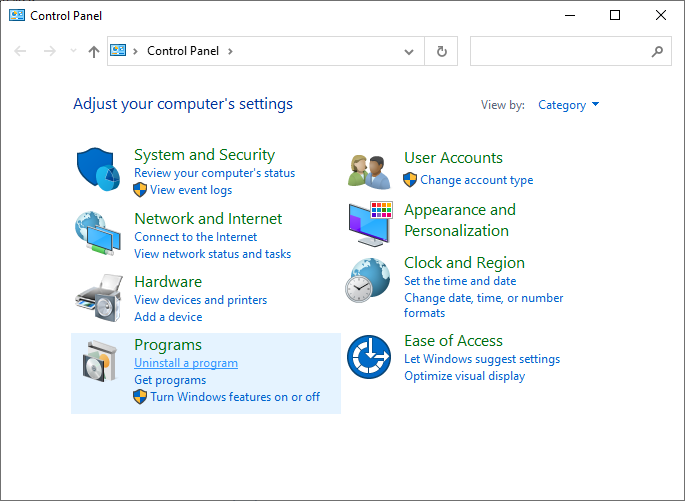Expand the chevron after Control Panel breadcrumb
This screenshot has width=685, height=501.
[230, 51]
